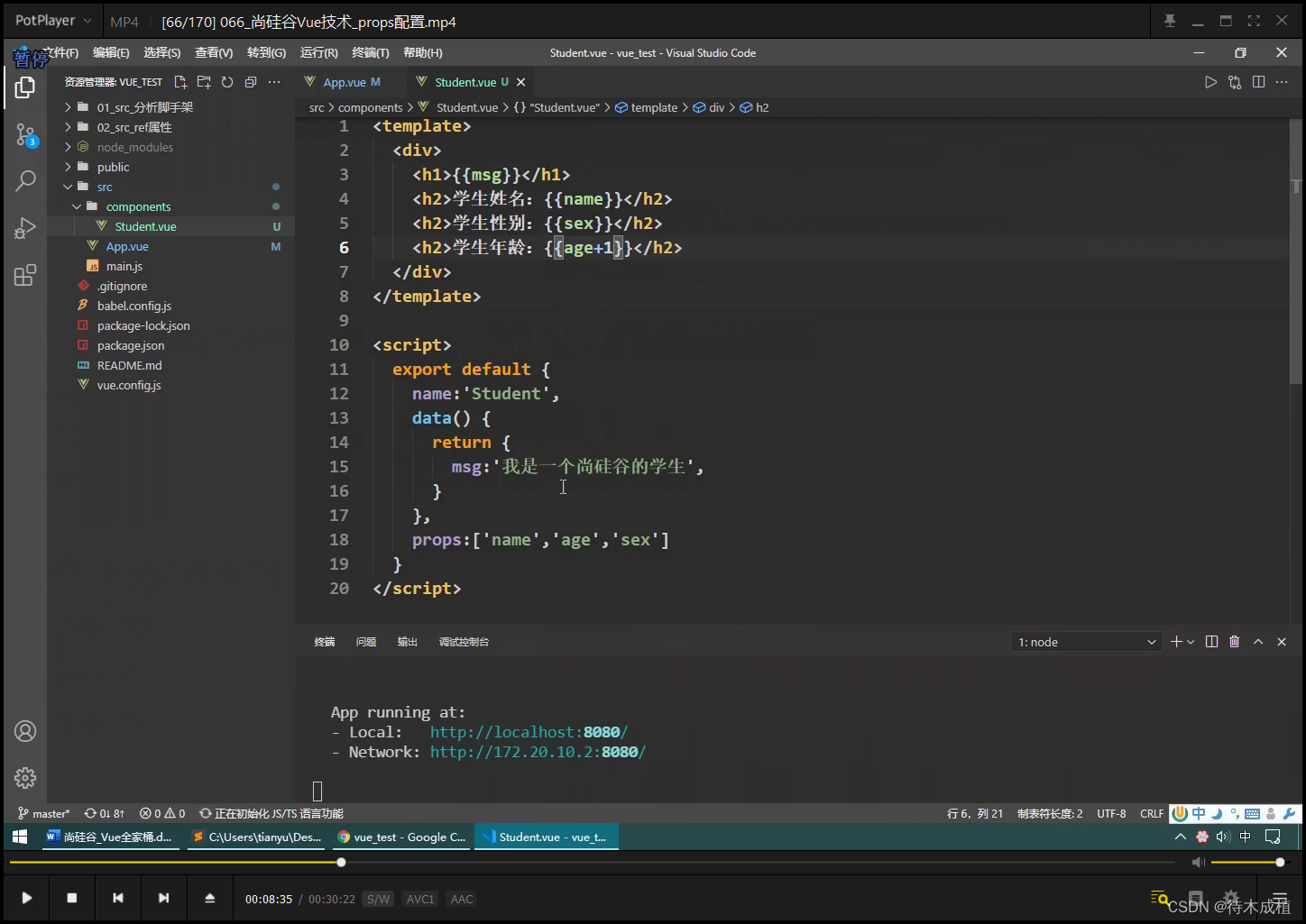This screenshot has width=1306, height=924.
Task: Kill the terminal with trash icon
Action: point(1235,642)
